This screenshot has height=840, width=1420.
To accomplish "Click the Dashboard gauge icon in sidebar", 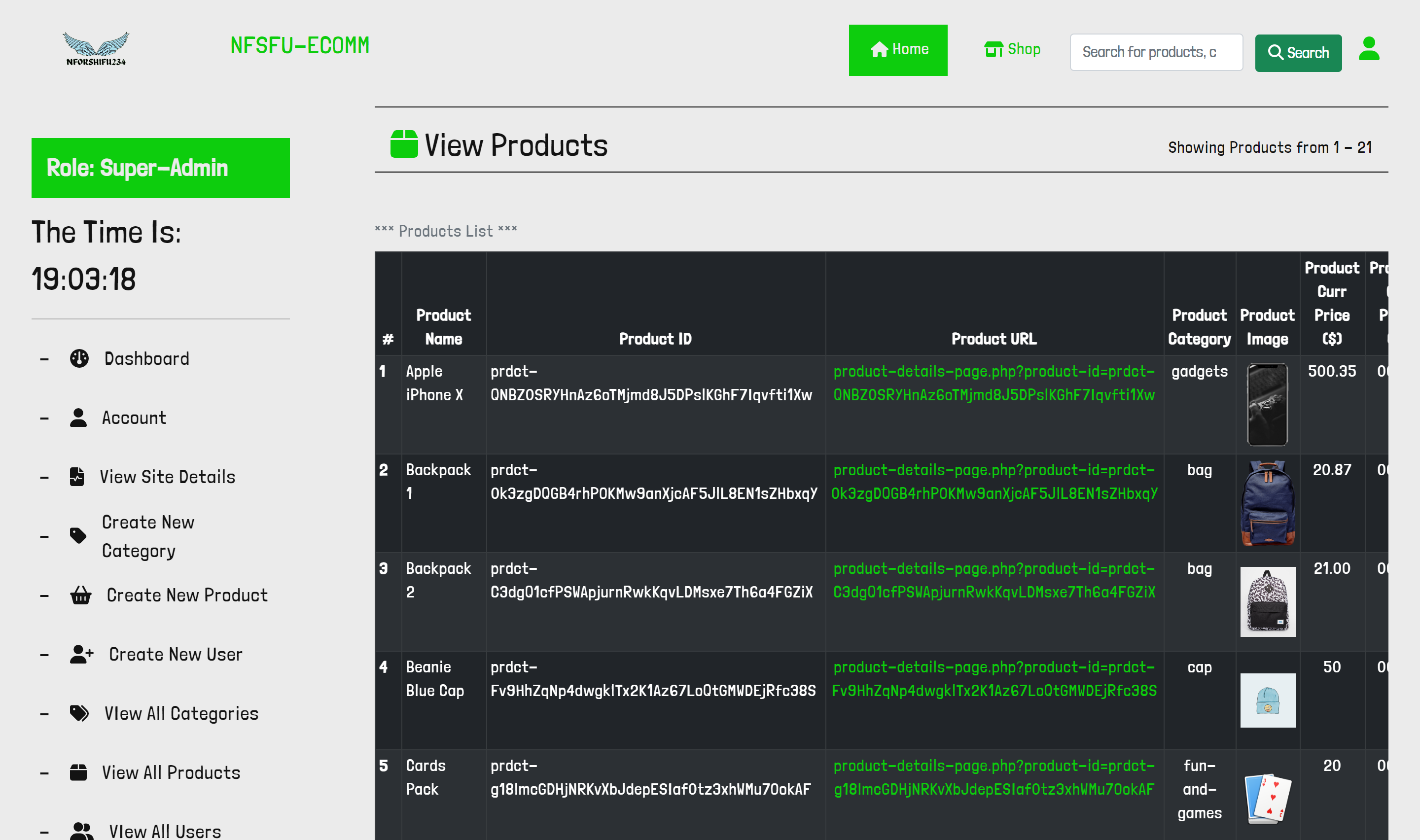I will click(x=79, y=358).
